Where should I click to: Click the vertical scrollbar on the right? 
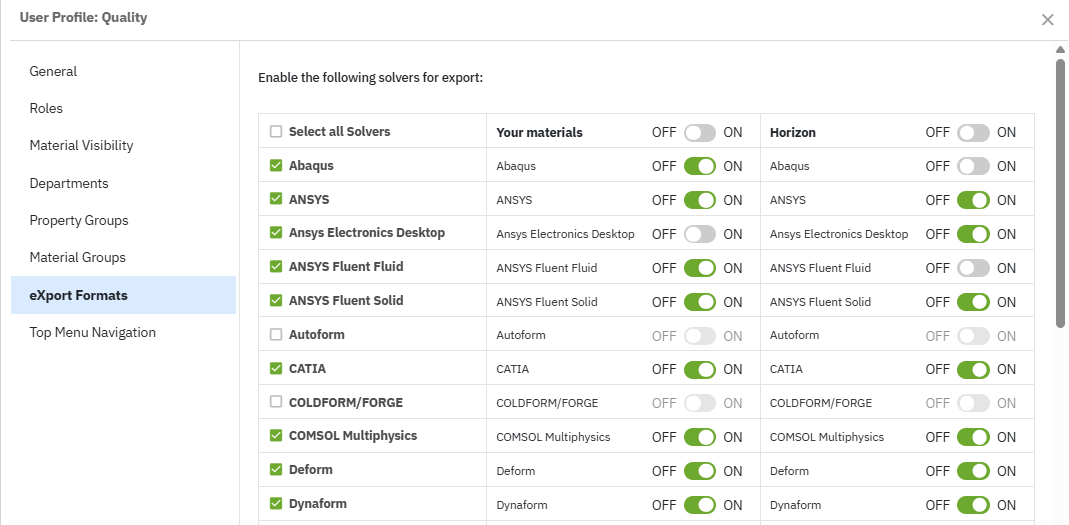(1060, 190)
